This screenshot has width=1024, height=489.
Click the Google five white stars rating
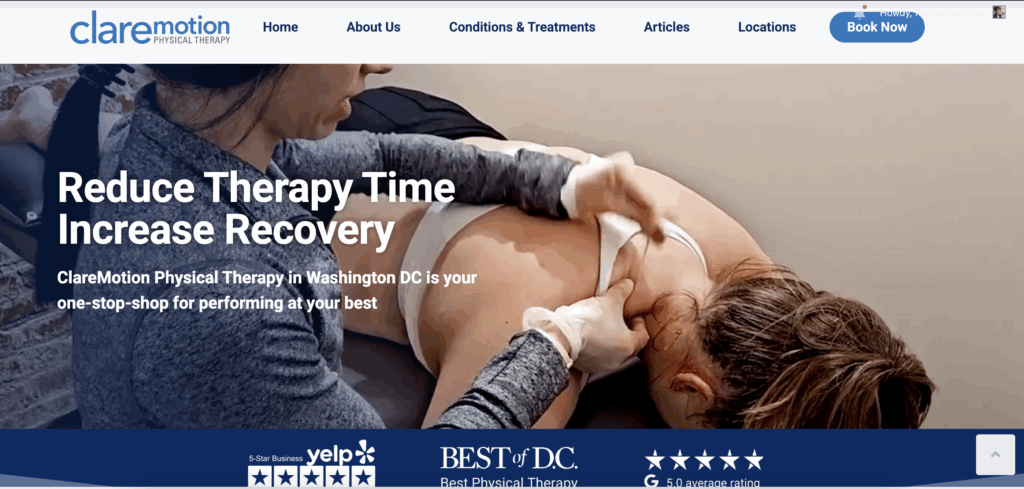(704, 460)
